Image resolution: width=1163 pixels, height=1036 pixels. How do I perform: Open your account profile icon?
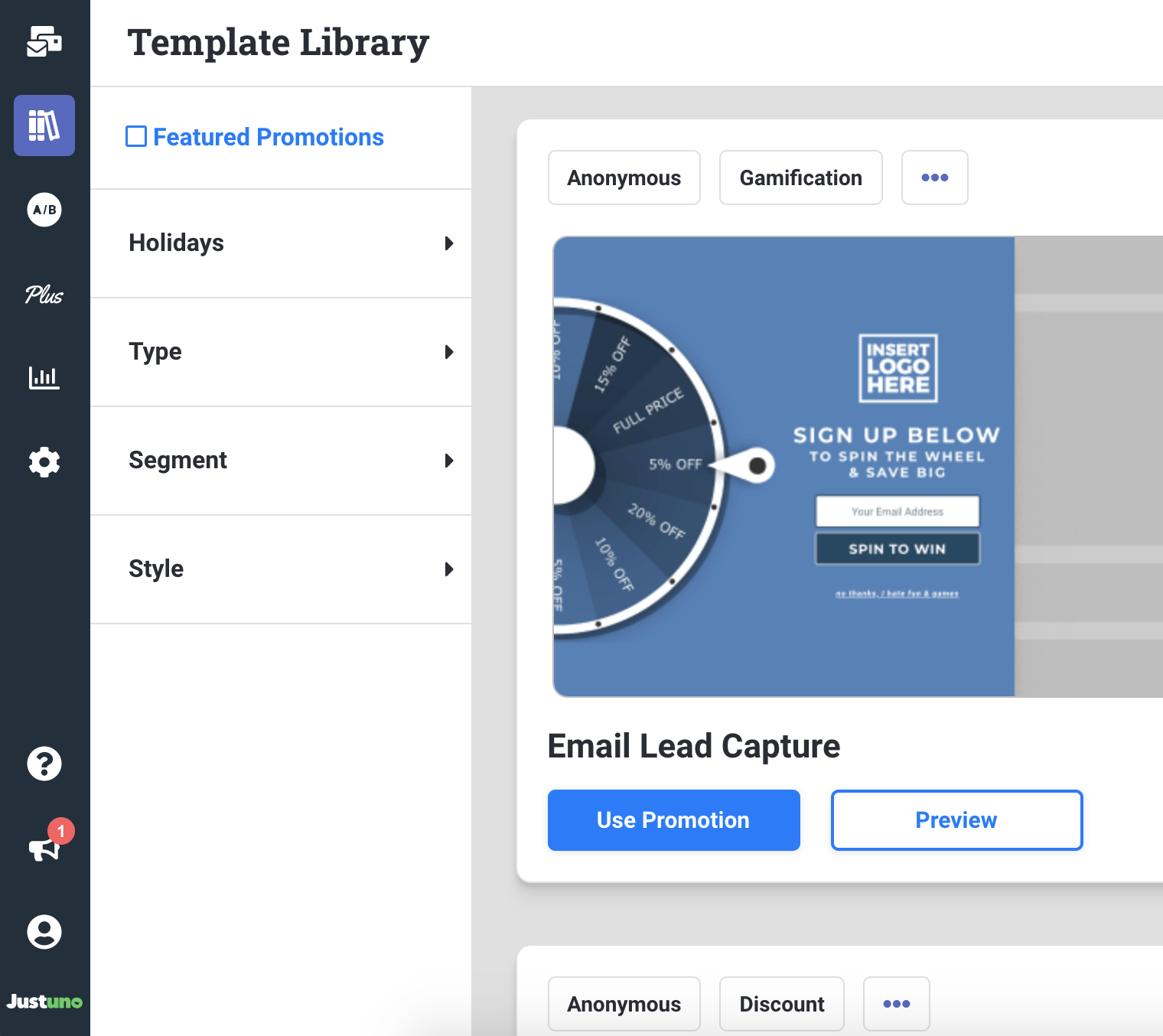44,932
